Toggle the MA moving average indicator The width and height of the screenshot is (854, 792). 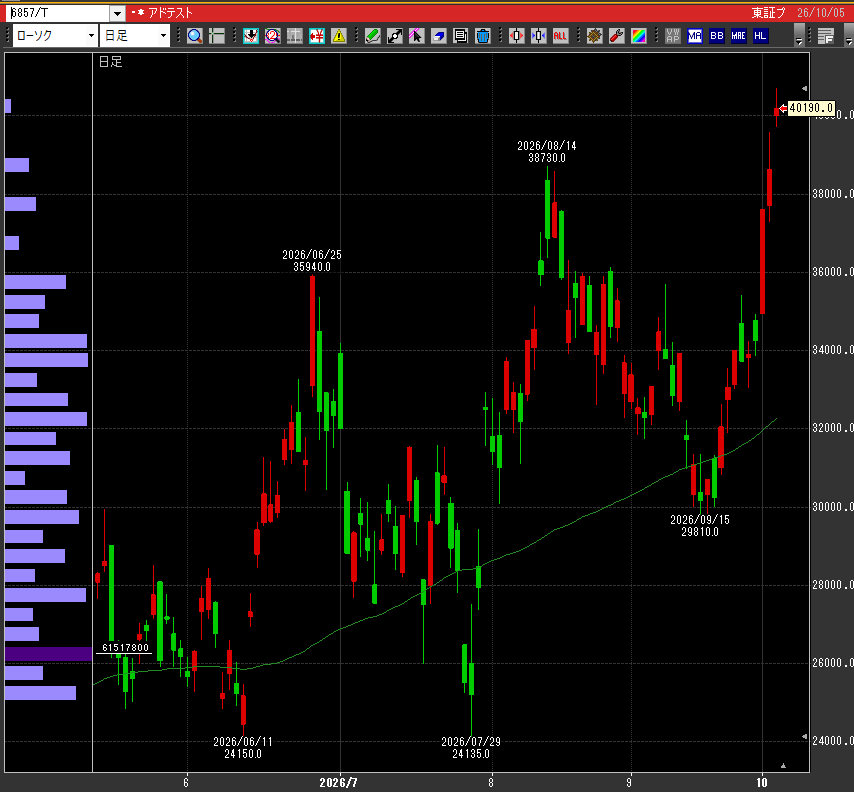pos(694,36)
